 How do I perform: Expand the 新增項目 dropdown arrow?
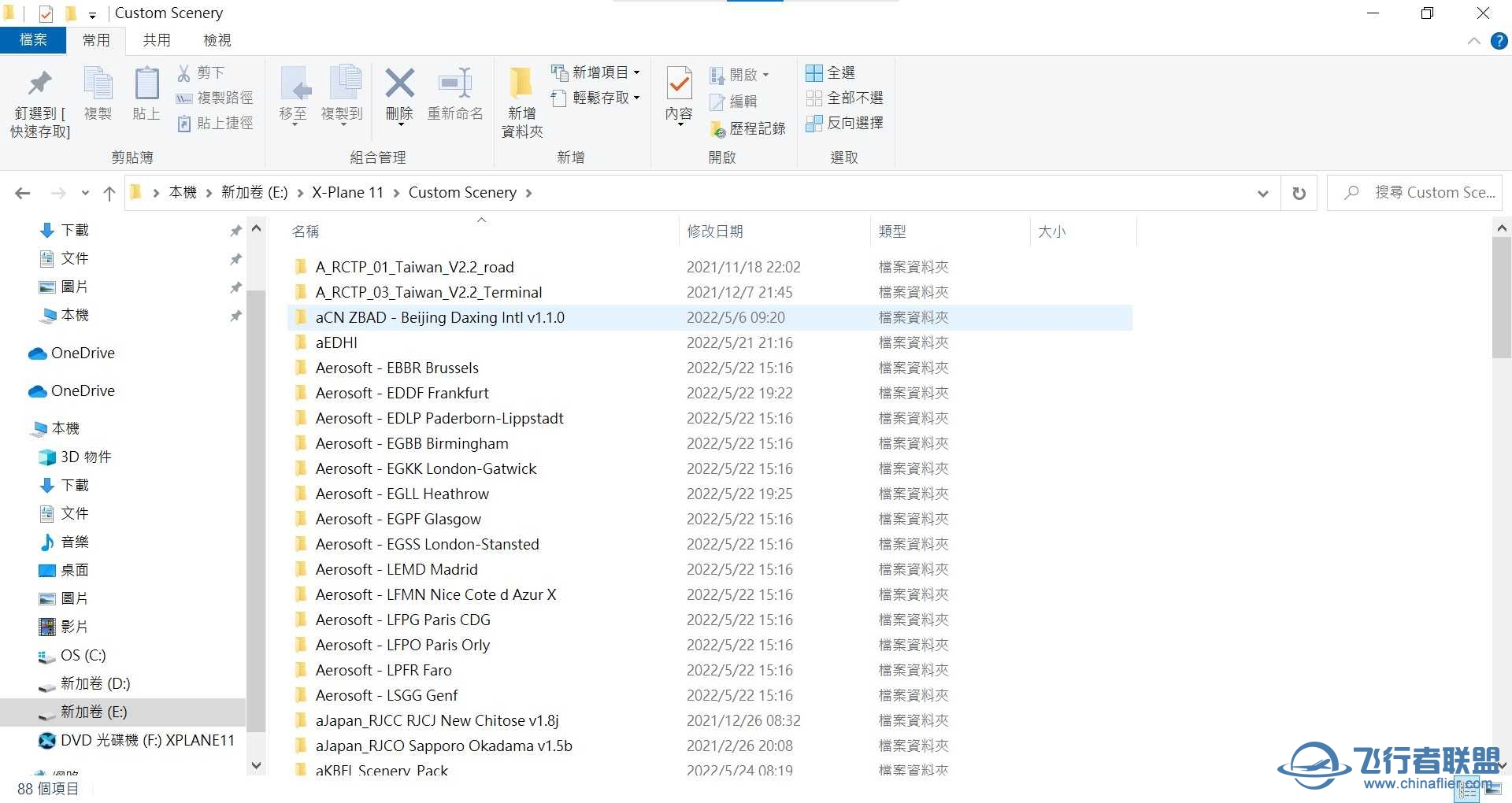pos(635,72)
